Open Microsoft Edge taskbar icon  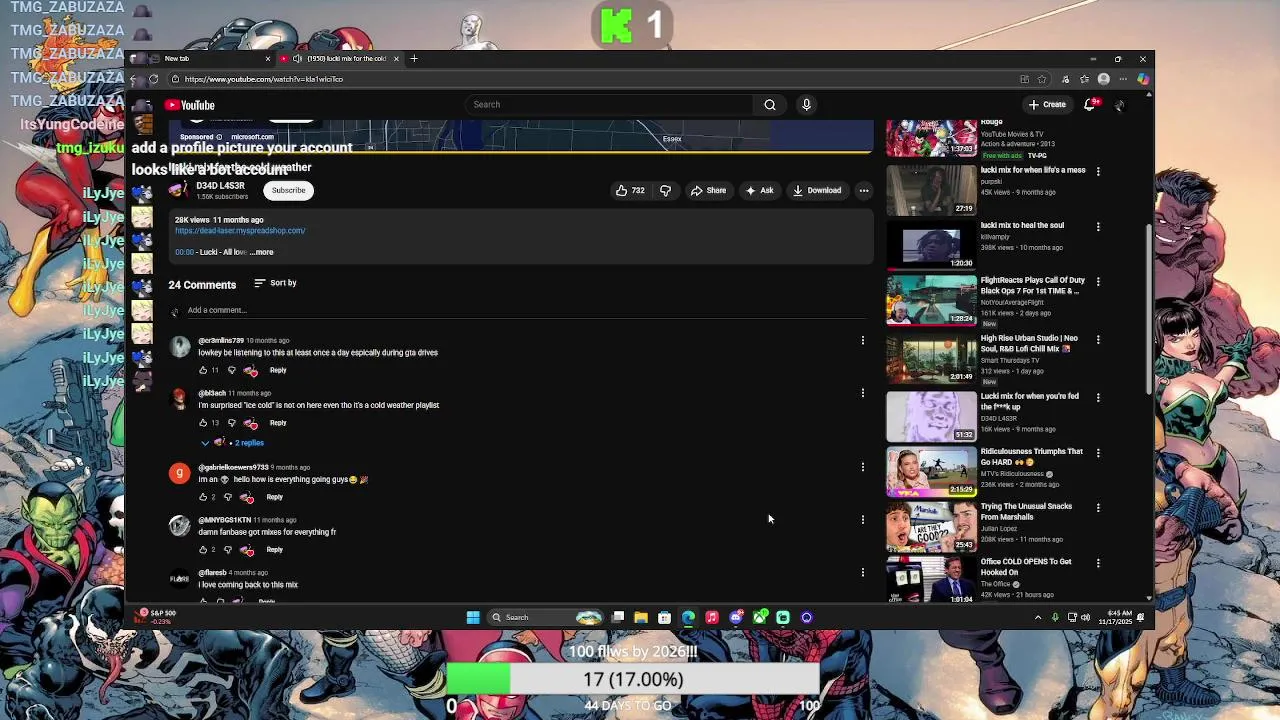click(x=688, y=617)
